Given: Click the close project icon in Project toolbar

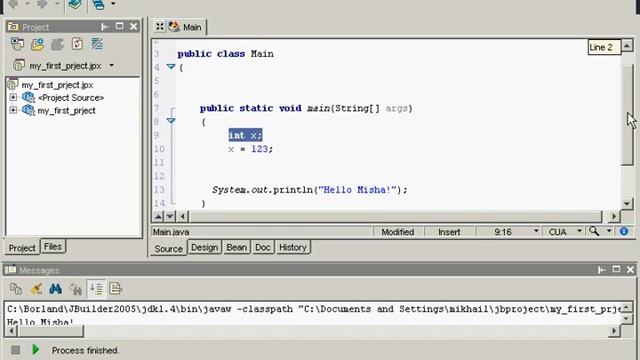Looking at the screenshot, I should 17,44.
